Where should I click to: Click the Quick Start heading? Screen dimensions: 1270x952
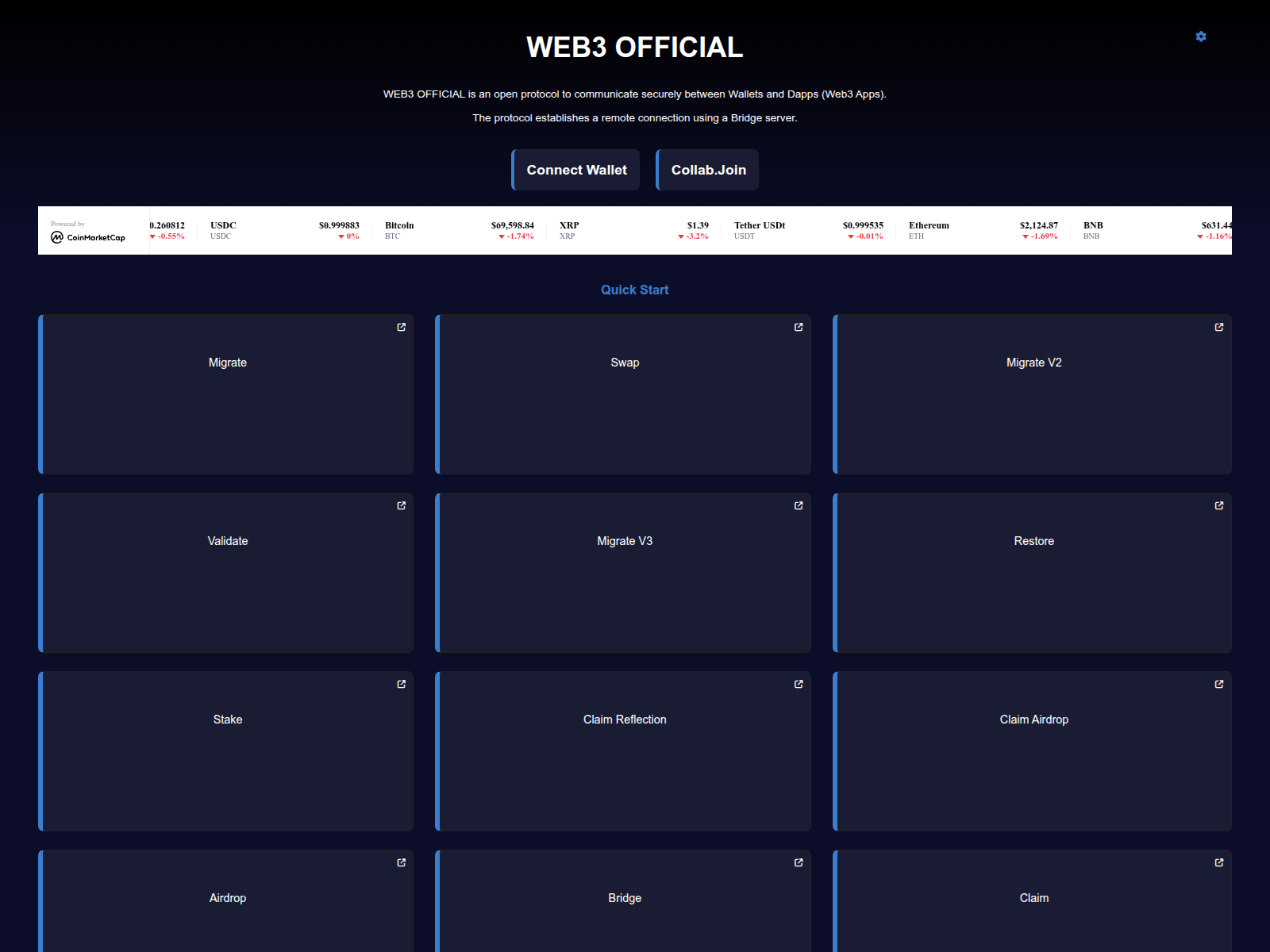coord(634,290)
